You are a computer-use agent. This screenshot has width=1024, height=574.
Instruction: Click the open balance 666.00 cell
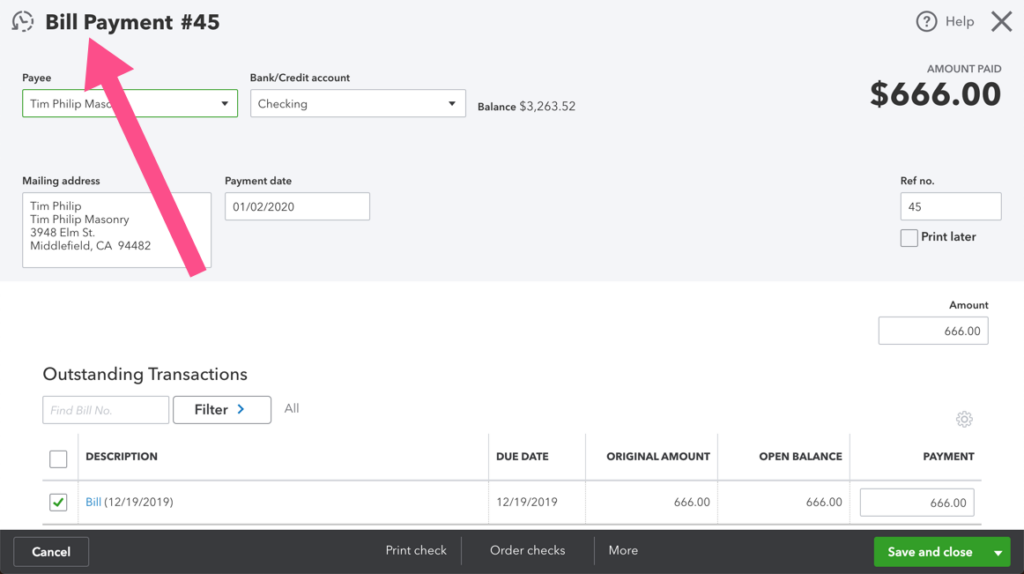click(x=824, y=502)
